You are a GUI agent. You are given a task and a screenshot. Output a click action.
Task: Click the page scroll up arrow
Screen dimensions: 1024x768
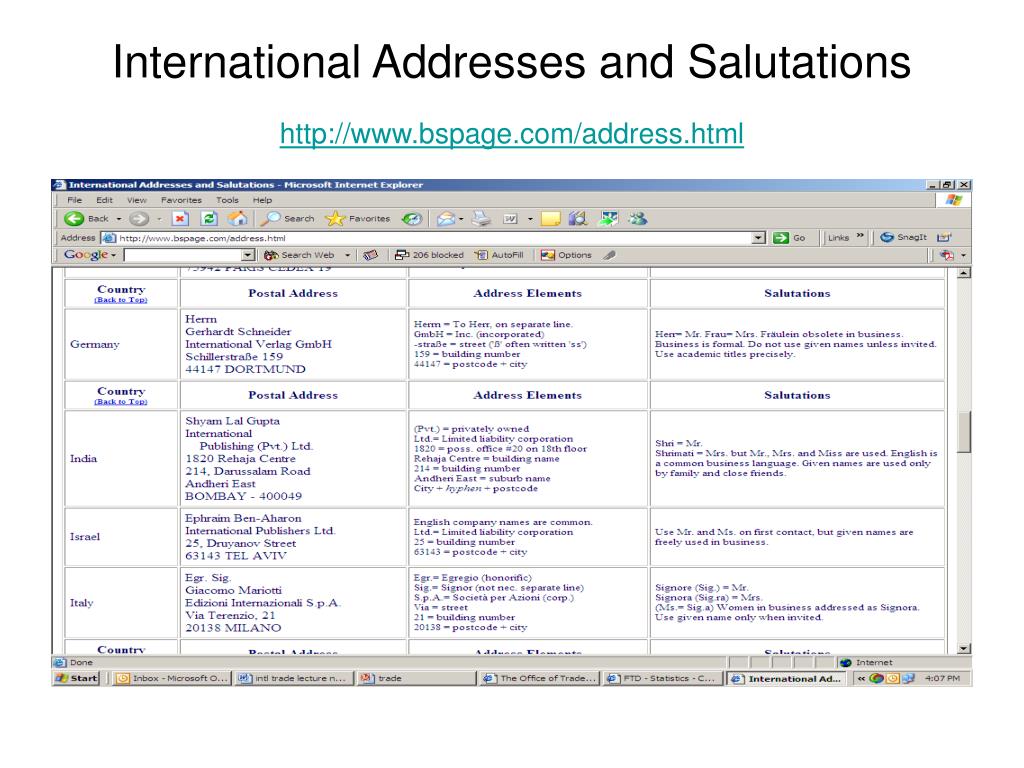[x=963, y=272]
